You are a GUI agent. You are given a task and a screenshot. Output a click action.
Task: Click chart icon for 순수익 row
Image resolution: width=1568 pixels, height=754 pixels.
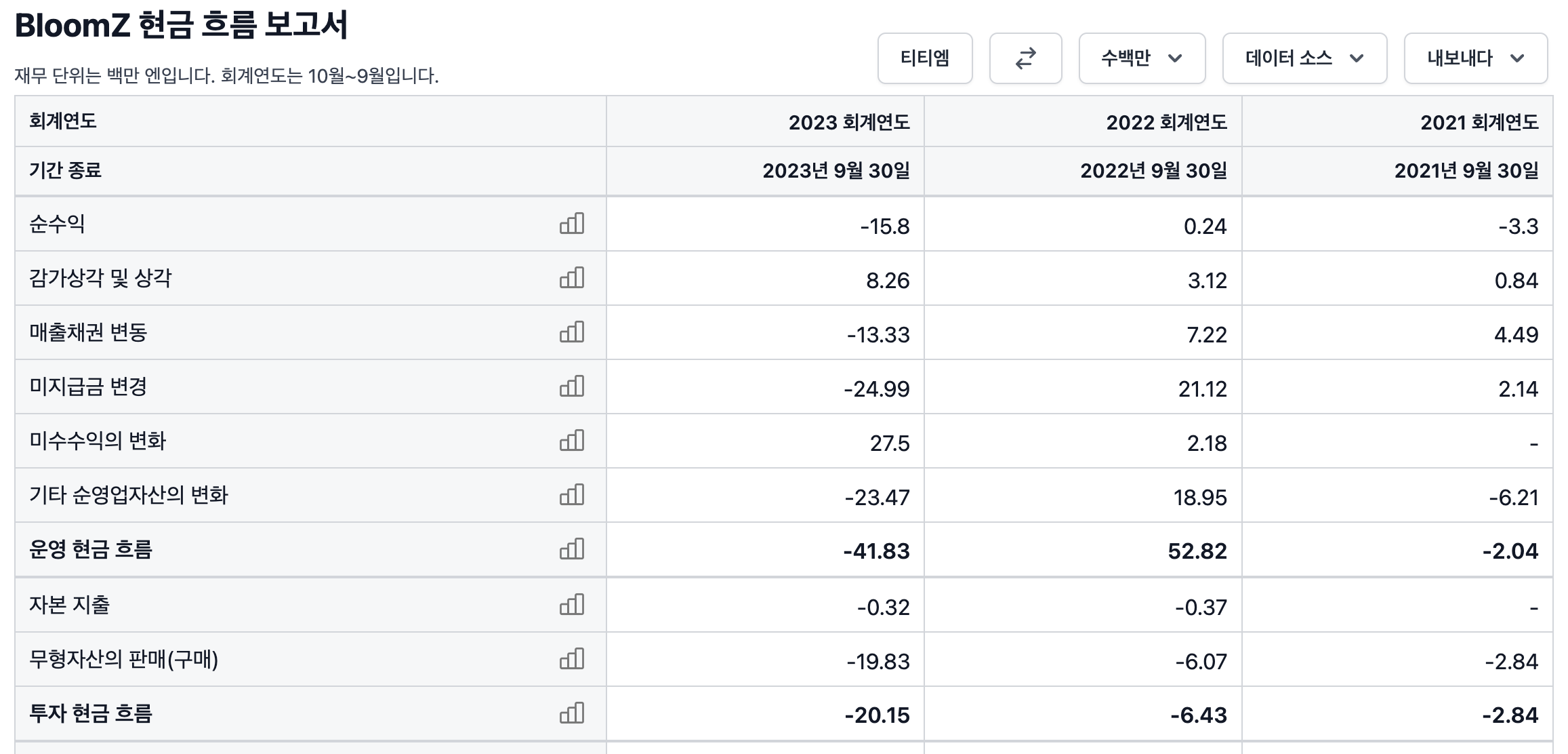(572, 224)
